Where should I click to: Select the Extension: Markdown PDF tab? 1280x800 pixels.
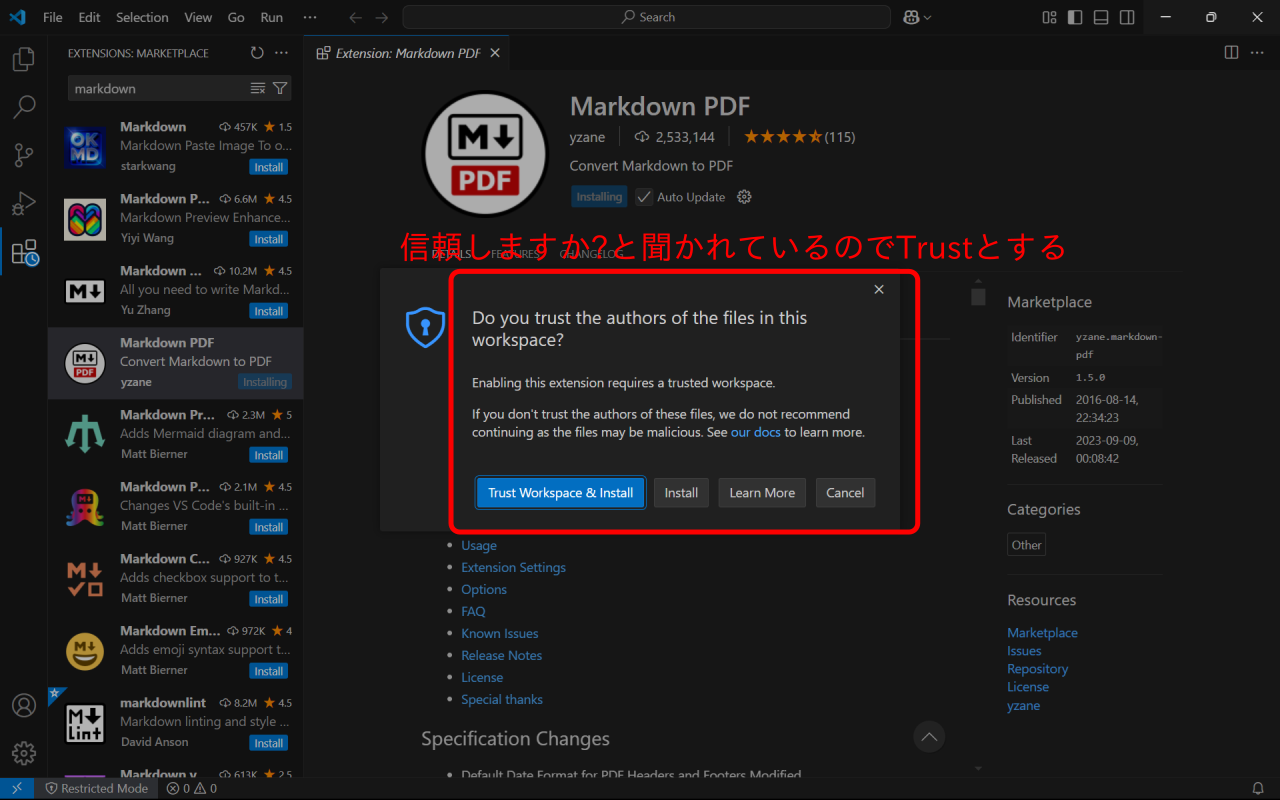pyautogui.click(x=407, y=53)
